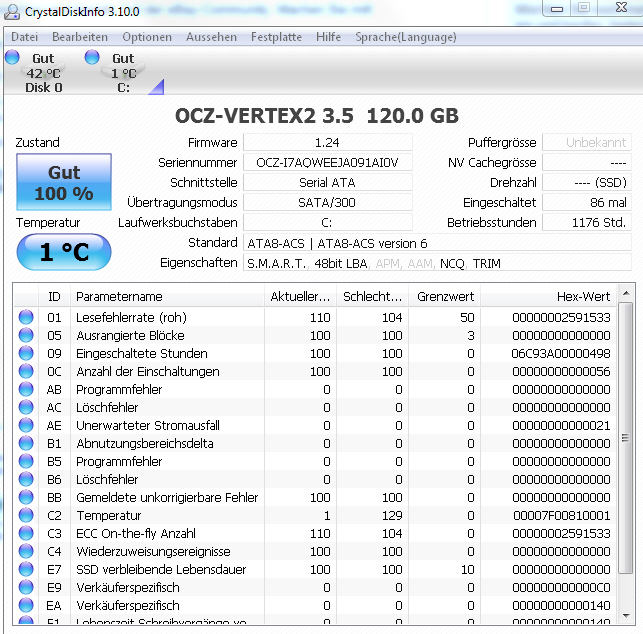Click the serial number field OCZ-I7AQWEEJA091AI0V

coord(327,162)
